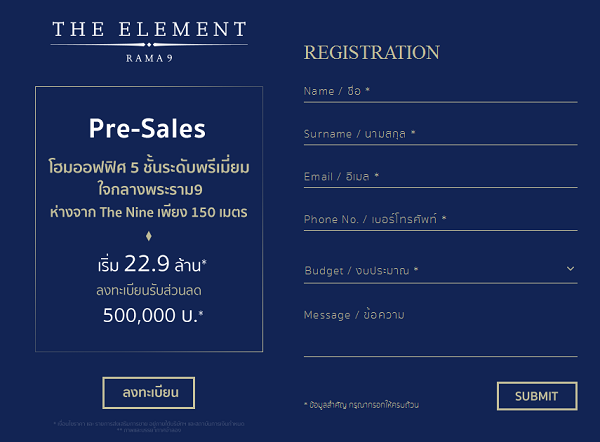Click the REGISTRATION heading
The height and width of the screenshot is (442, 600).
pyautogui.click(x=372, y=52)
